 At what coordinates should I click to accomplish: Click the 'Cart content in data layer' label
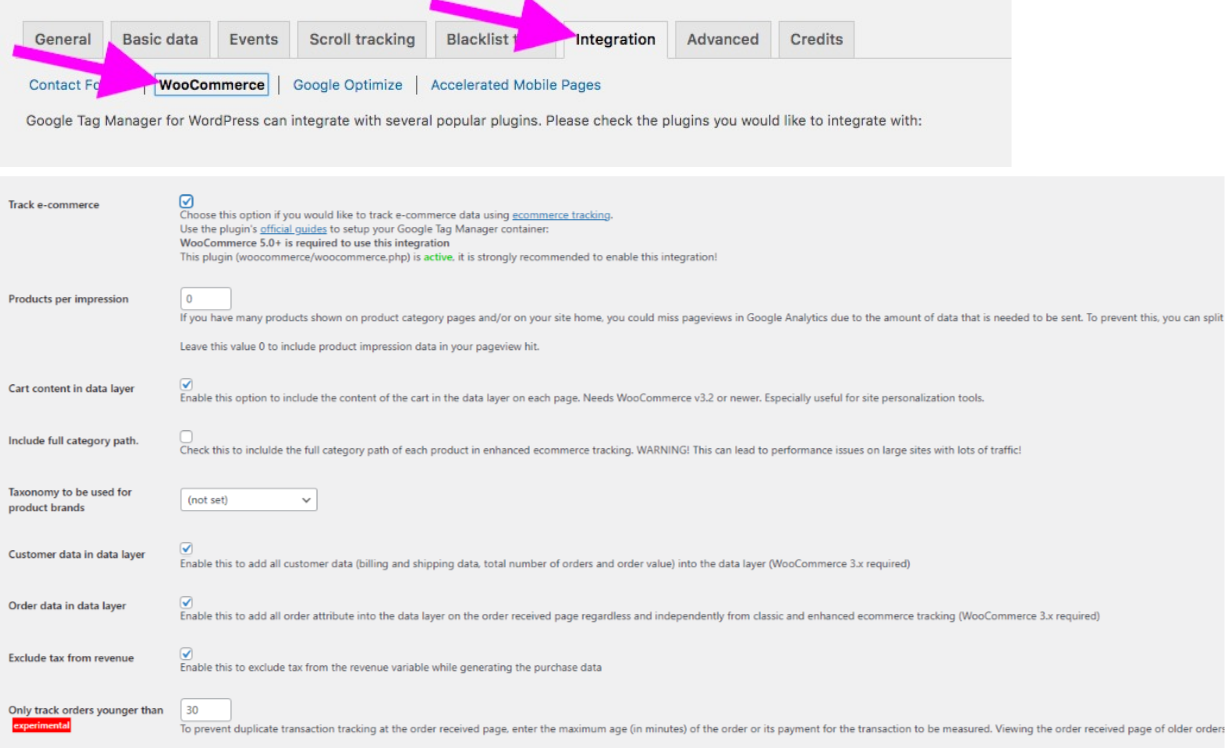71,388
